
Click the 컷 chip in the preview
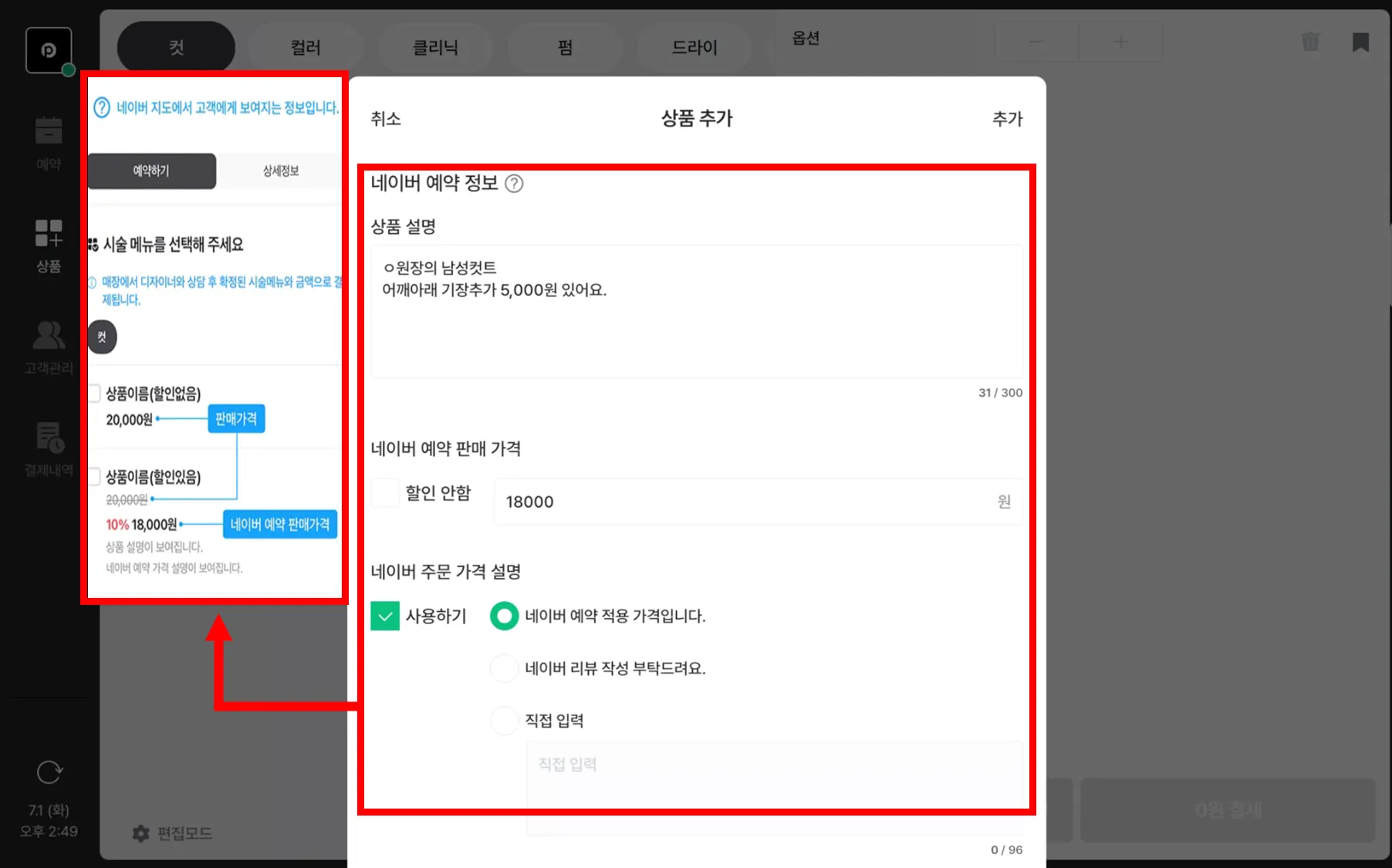(102, 337)
